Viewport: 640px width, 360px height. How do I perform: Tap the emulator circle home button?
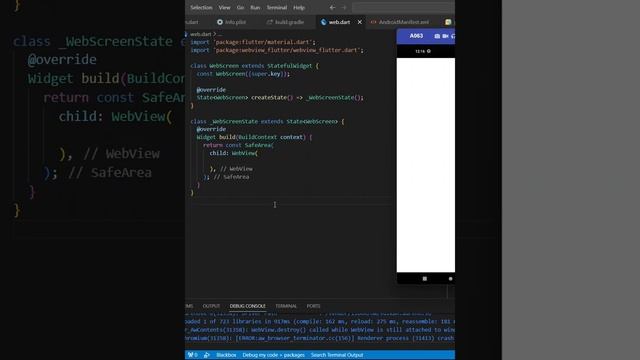click(x=450, y=279)
